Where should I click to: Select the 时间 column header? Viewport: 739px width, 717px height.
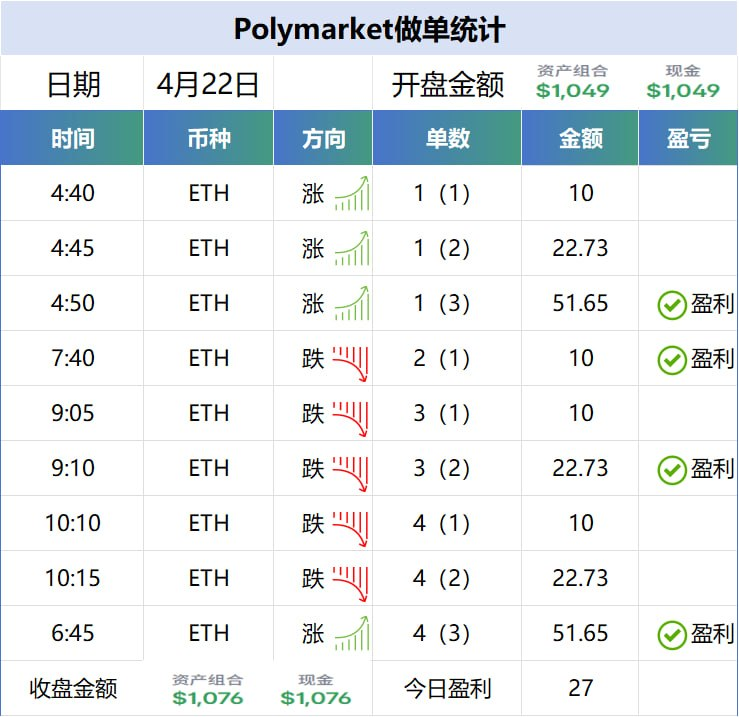click(x=72, y=138)
